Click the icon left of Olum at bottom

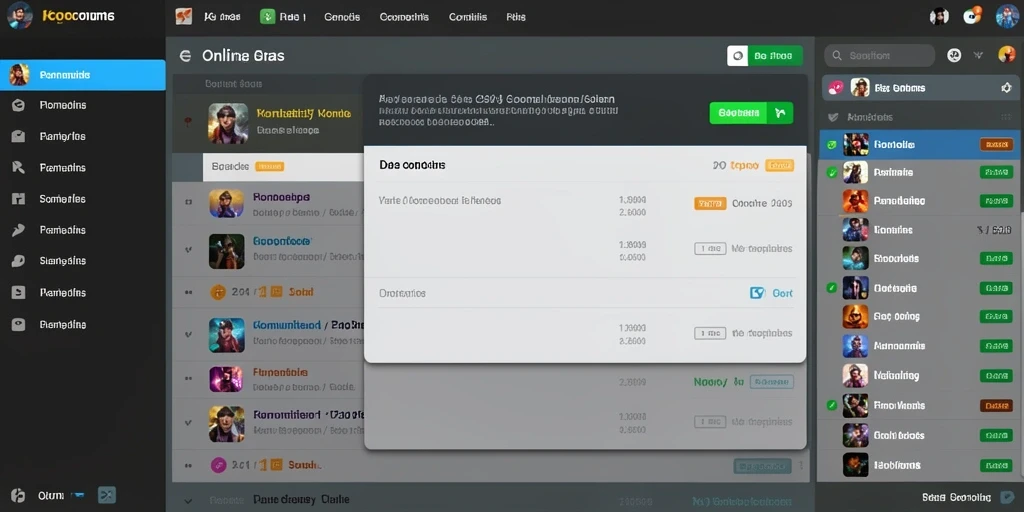(18, 496)
